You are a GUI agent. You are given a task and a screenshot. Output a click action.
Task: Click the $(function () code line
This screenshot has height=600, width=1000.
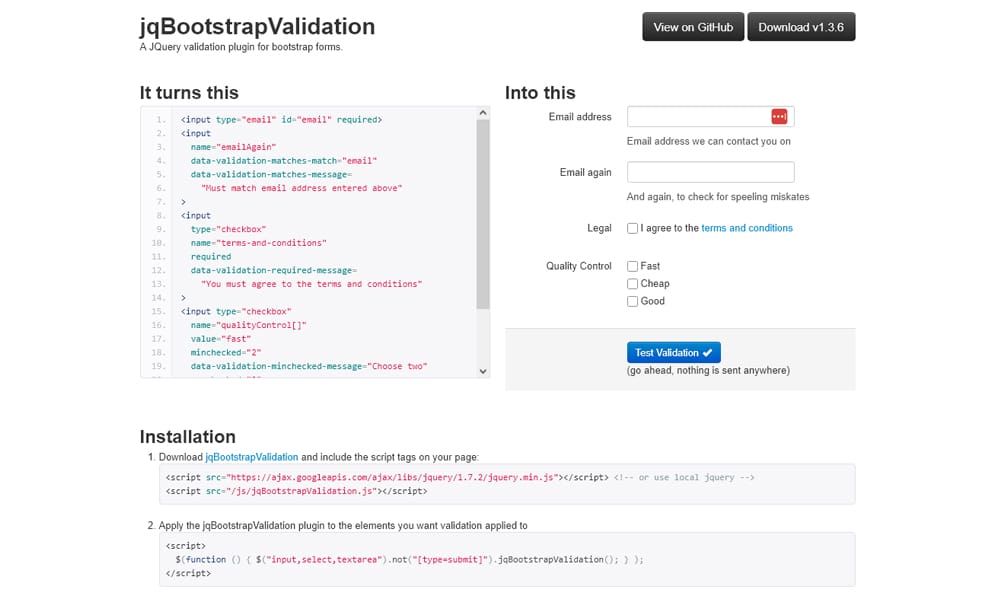point(409,560)
